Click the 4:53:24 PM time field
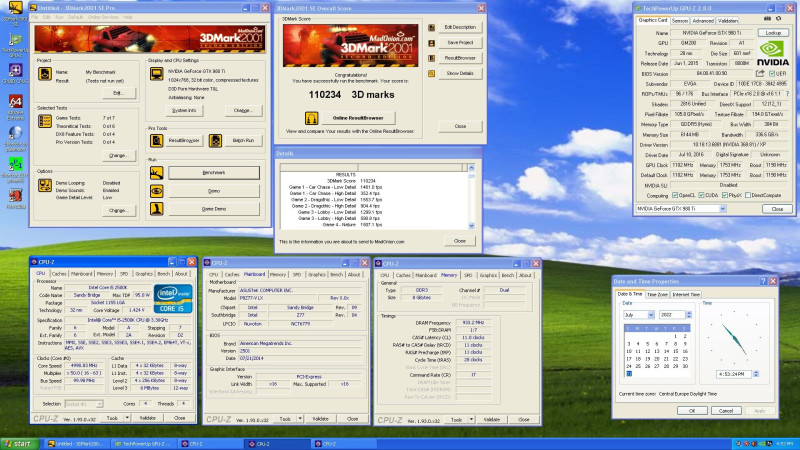 point(733,374)
